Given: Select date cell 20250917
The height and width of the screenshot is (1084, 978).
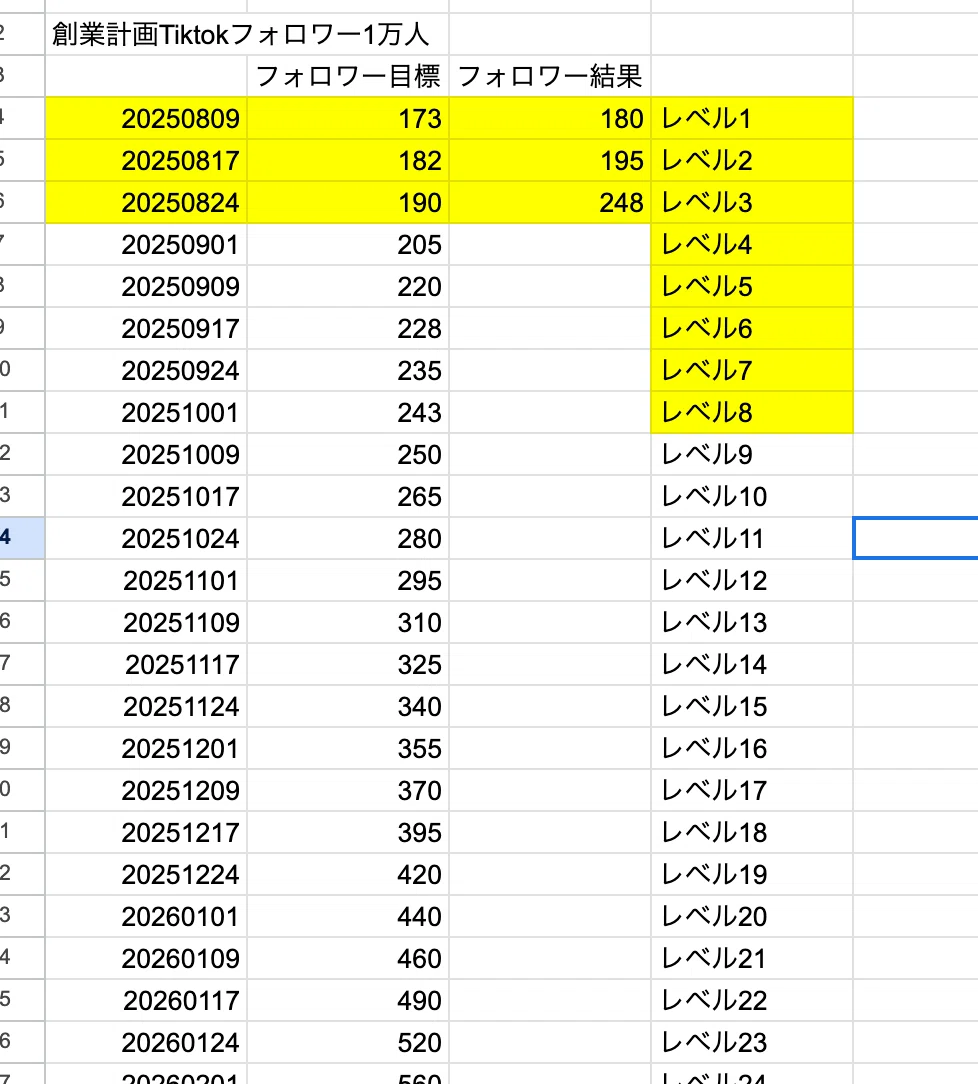Looking at the screenshot, I should pyautogui.click(x=147, y=328).
